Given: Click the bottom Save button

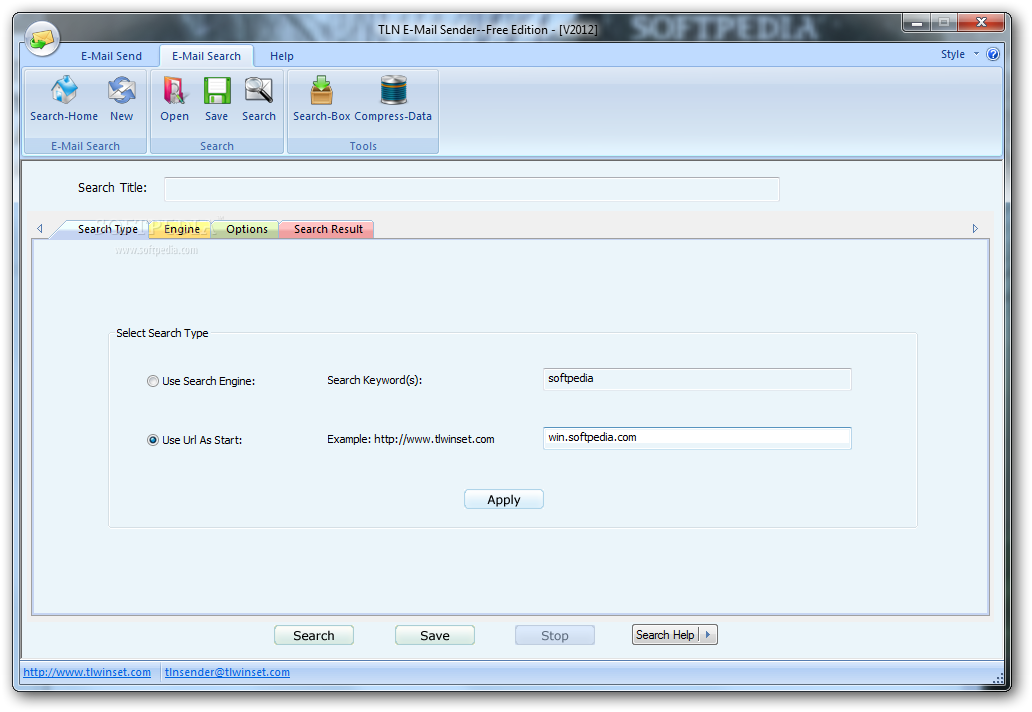Looking at the screenshot, I should click(x=435, y=636).
